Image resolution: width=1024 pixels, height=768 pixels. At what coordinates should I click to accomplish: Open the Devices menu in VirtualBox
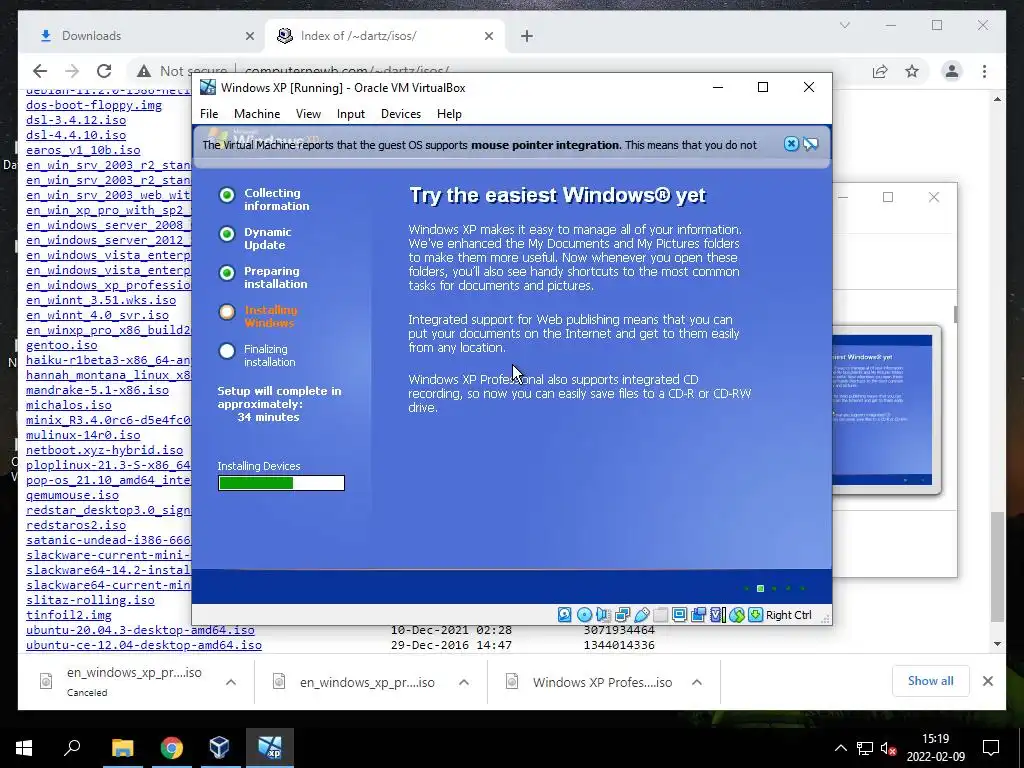coord(401,114)
